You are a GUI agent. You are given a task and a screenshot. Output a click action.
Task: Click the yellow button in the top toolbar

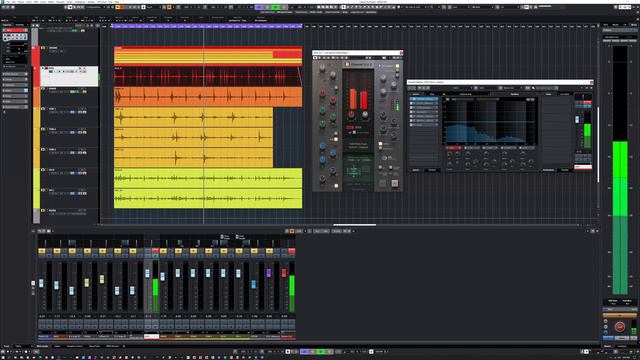(x=118, y=7)
